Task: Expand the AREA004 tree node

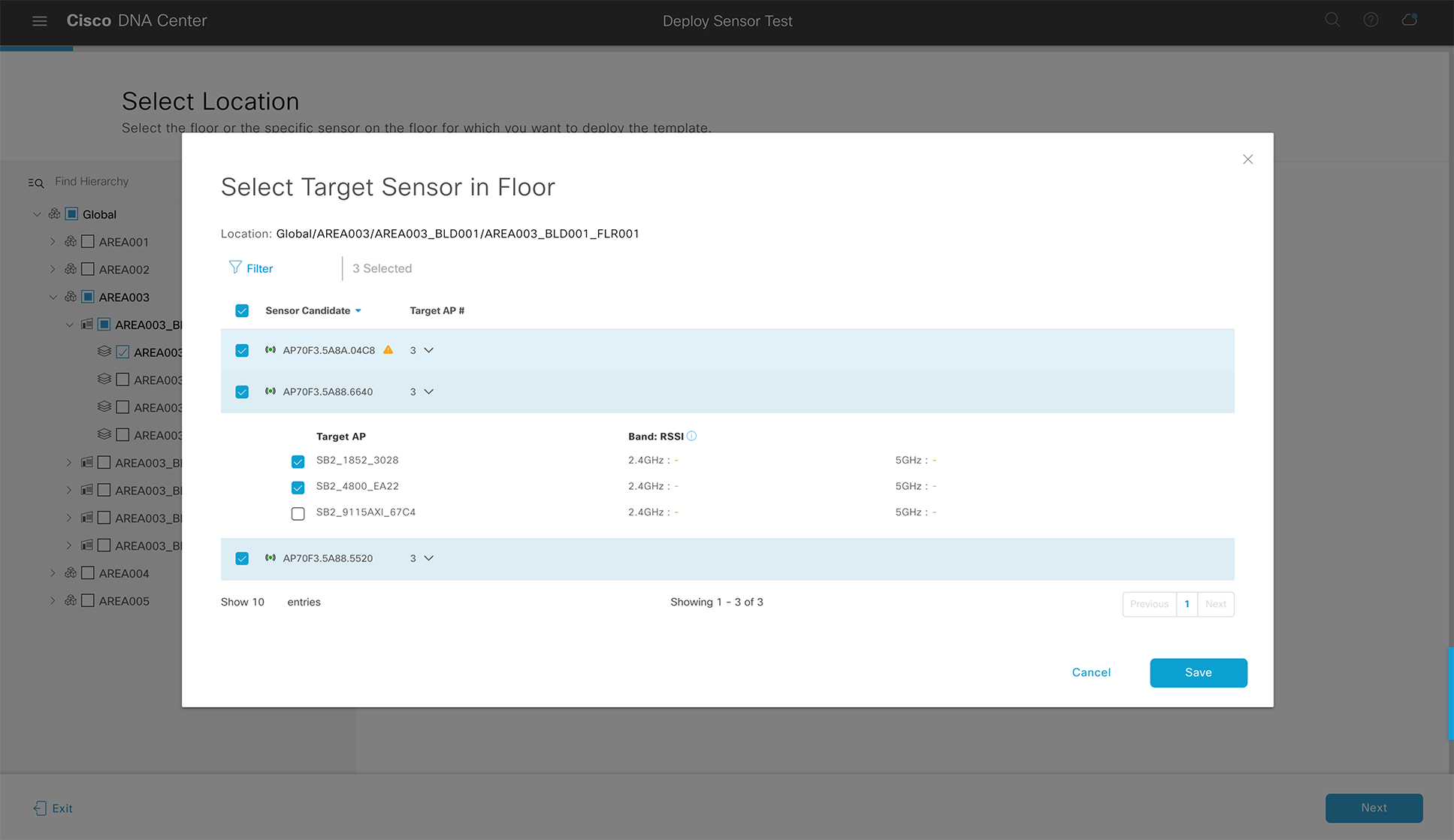Action: 53,573
